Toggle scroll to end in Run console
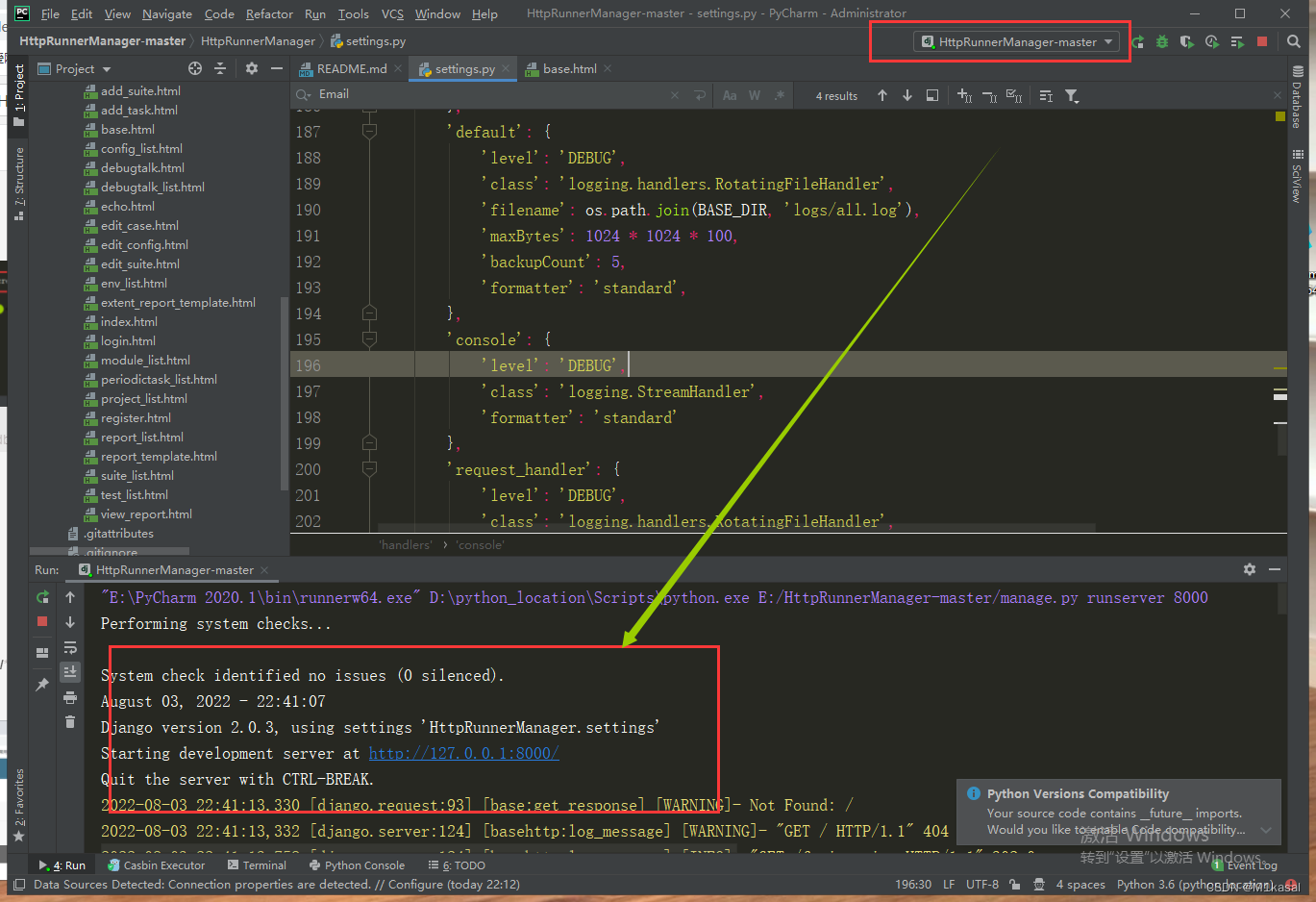This screenshot has width=1316, height=902. tap(70, 672)
